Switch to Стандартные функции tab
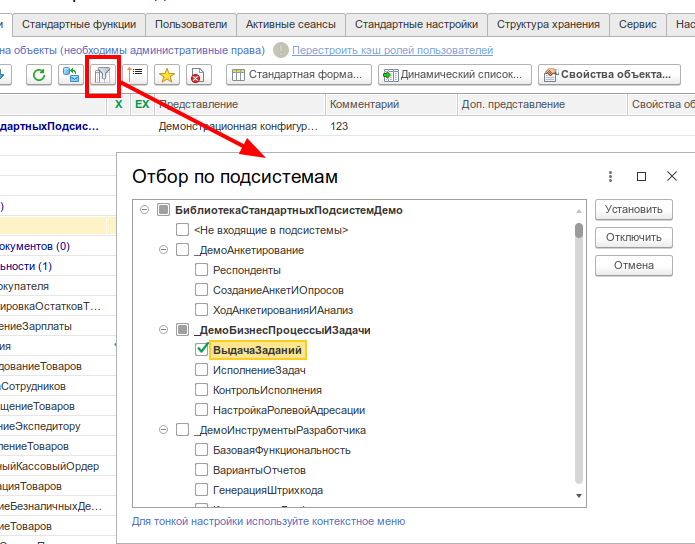This screenshot has height=544, width=695. pos(79,24)
